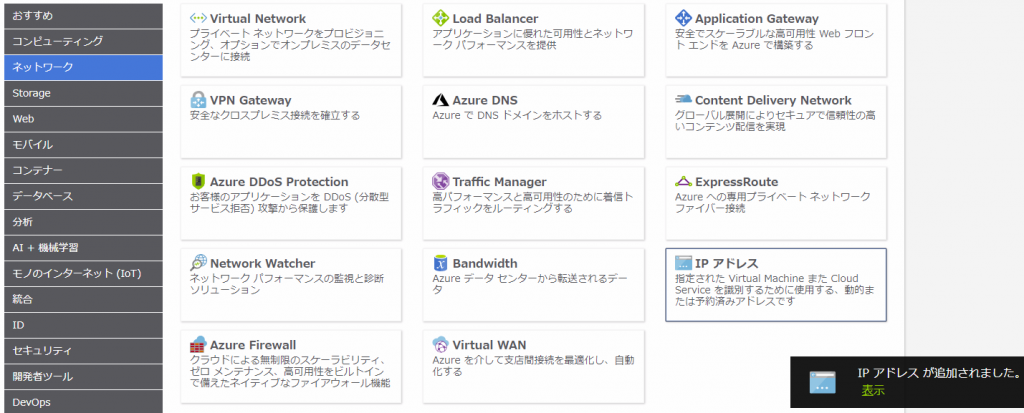The height and width of the screenshot is (413, 1024).
Task: Click the Azure DNS icon
Action: click(440, 101)
